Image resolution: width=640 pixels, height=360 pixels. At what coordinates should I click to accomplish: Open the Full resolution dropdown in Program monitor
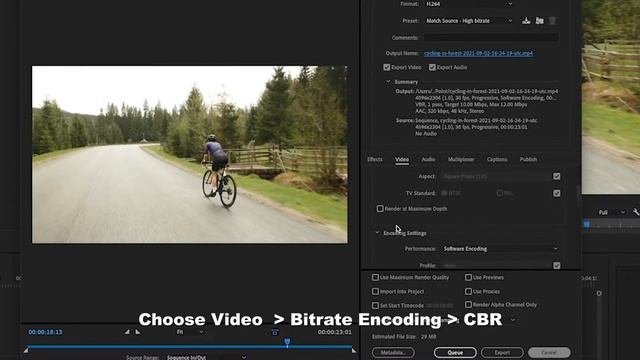point(611,212)
